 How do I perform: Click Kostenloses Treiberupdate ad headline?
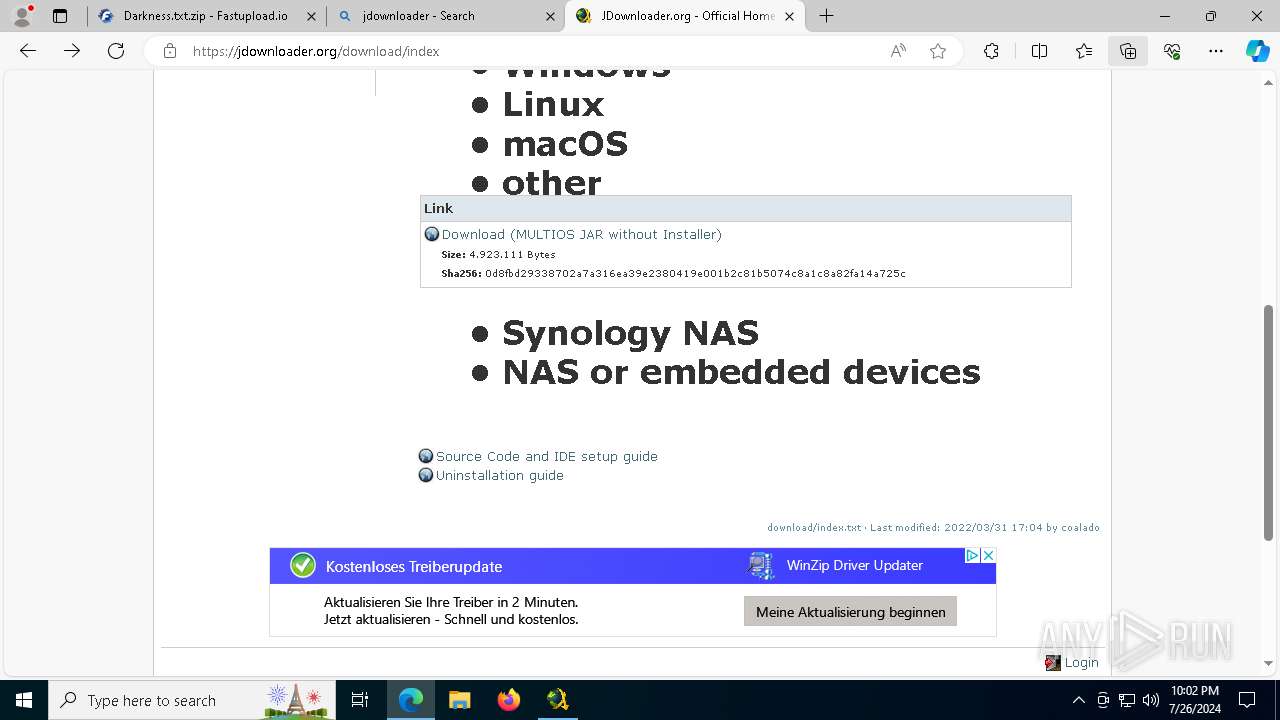[414, 566]
